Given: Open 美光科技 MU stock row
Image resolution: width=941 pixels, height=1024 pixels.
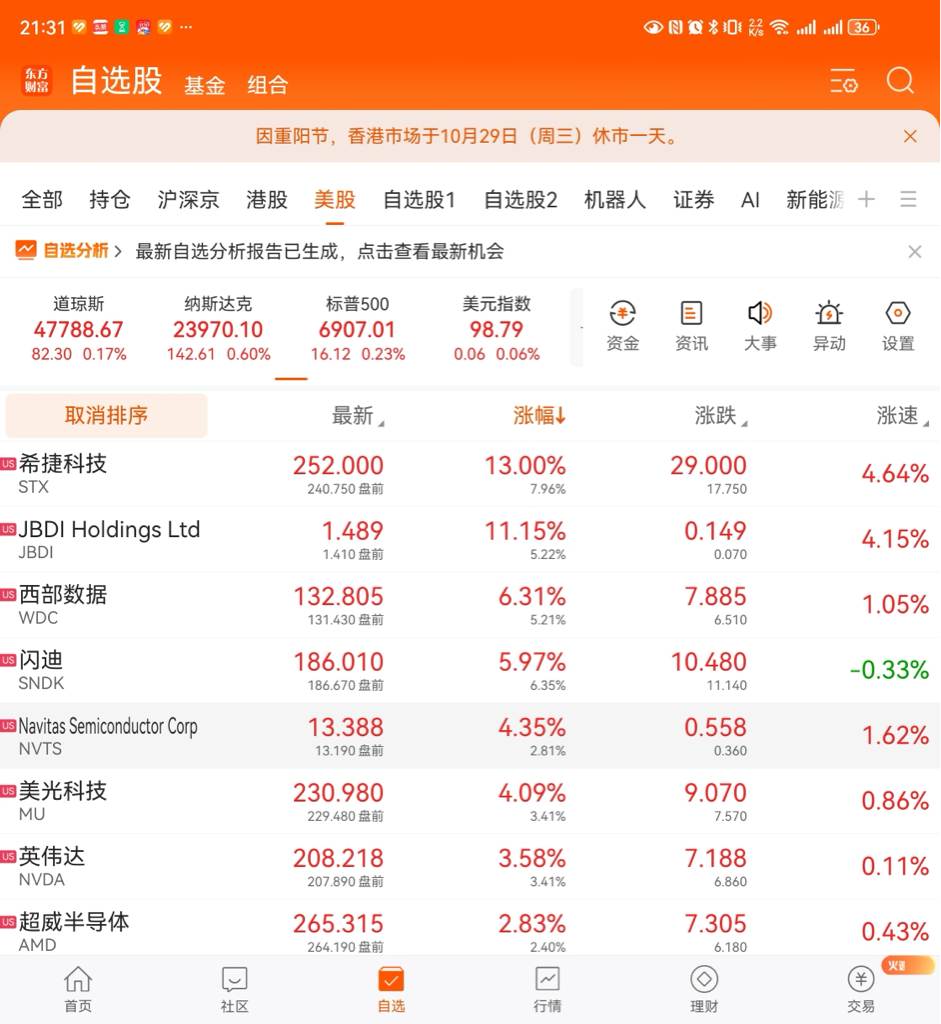Looking at the screenshot, I should [470, 801].
